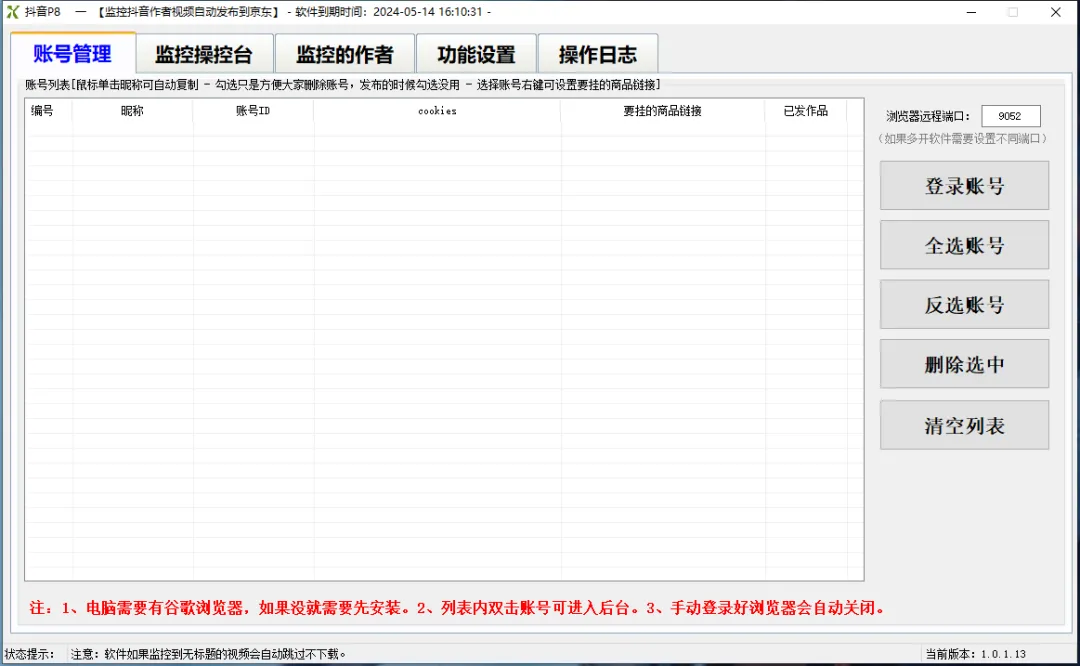Open the 监控的作者 tab
The height and width of the screenshot is (666, 1080).
344,54
